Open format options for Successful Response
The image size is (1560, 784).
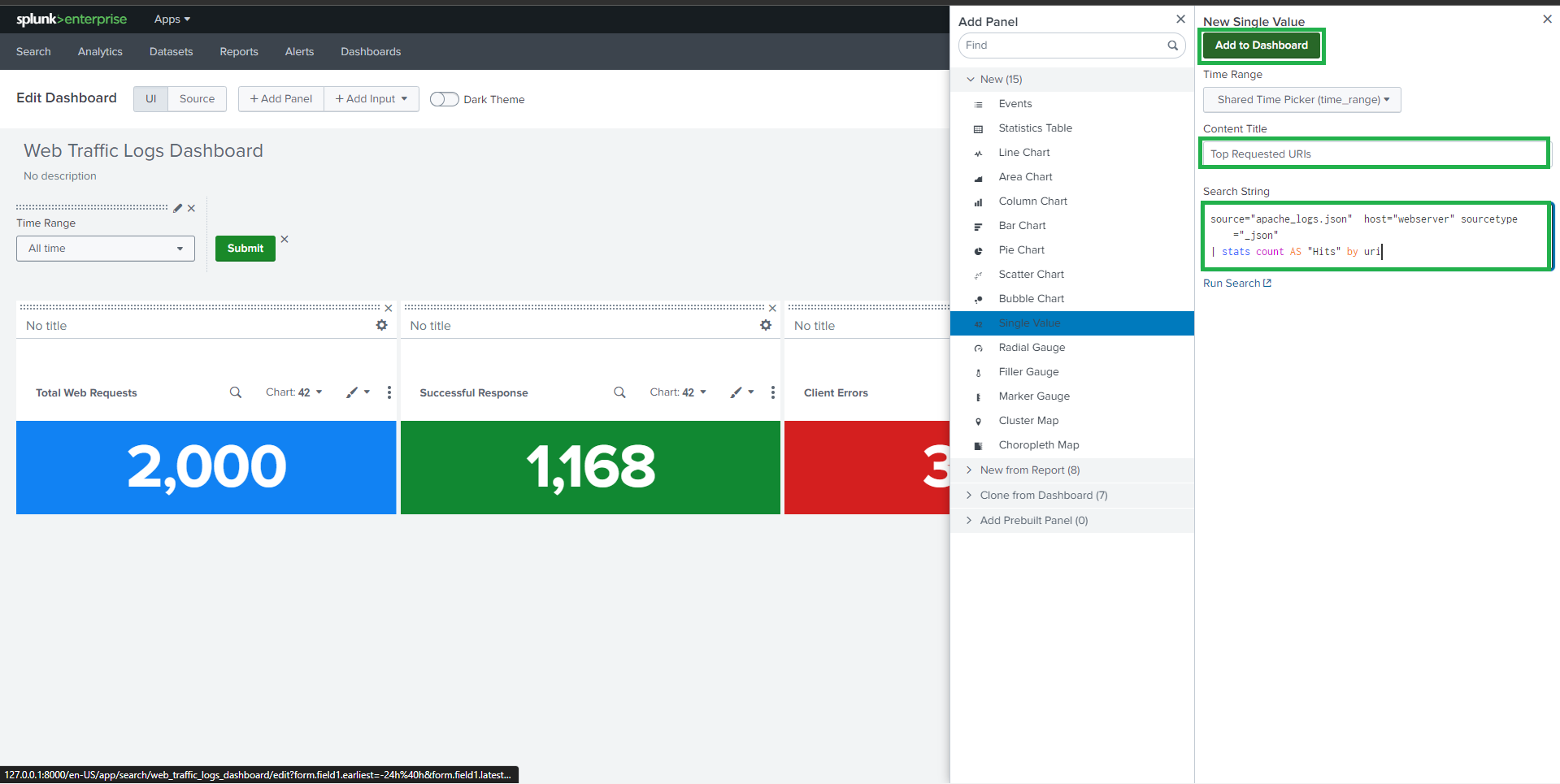742,392
